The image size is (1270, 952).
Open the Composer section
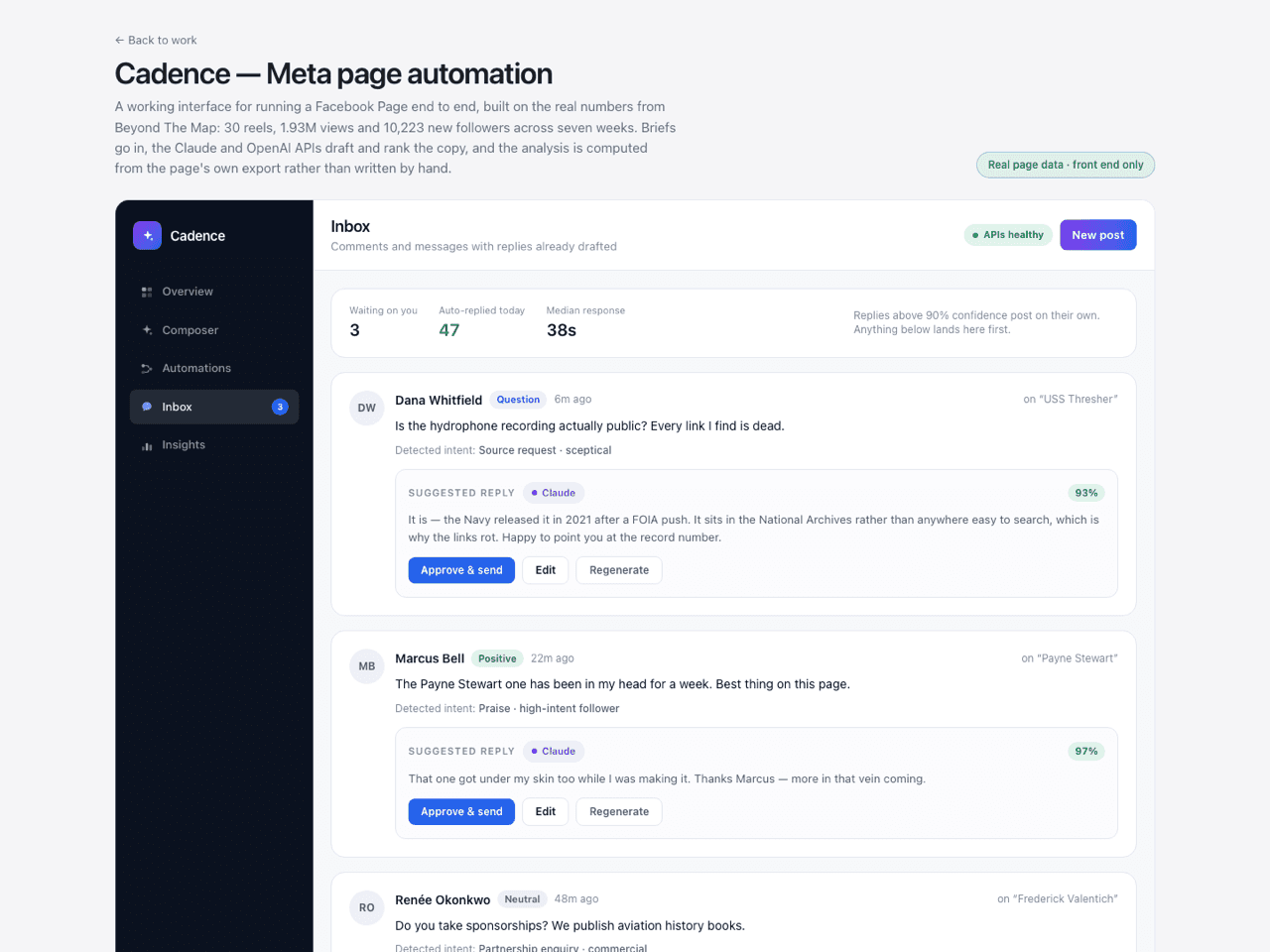214,330
